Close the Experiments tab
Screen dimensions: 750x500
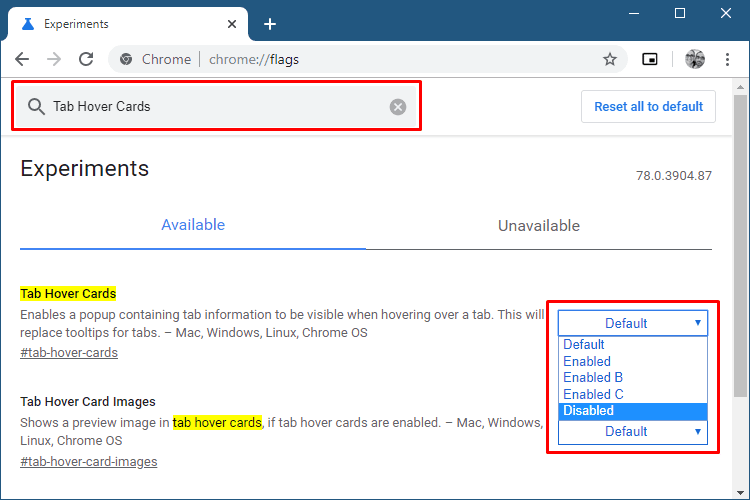pos(232,24)
